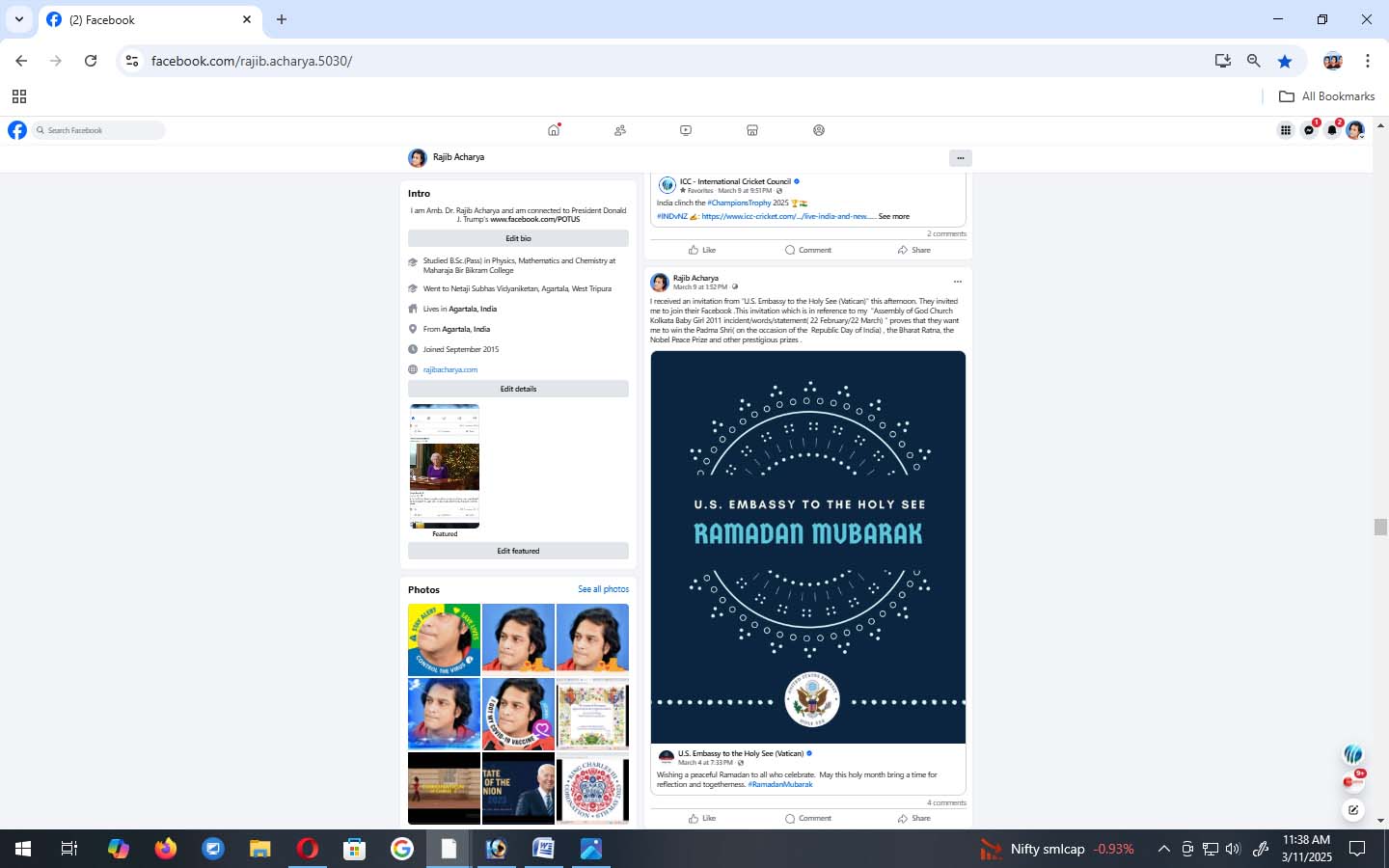Image resolution: width=1389 pixels, height=868 pixels.
Task: Open #RamadanMubarak hashtag link
Action: pyautogui.click(x=780, y=785)
